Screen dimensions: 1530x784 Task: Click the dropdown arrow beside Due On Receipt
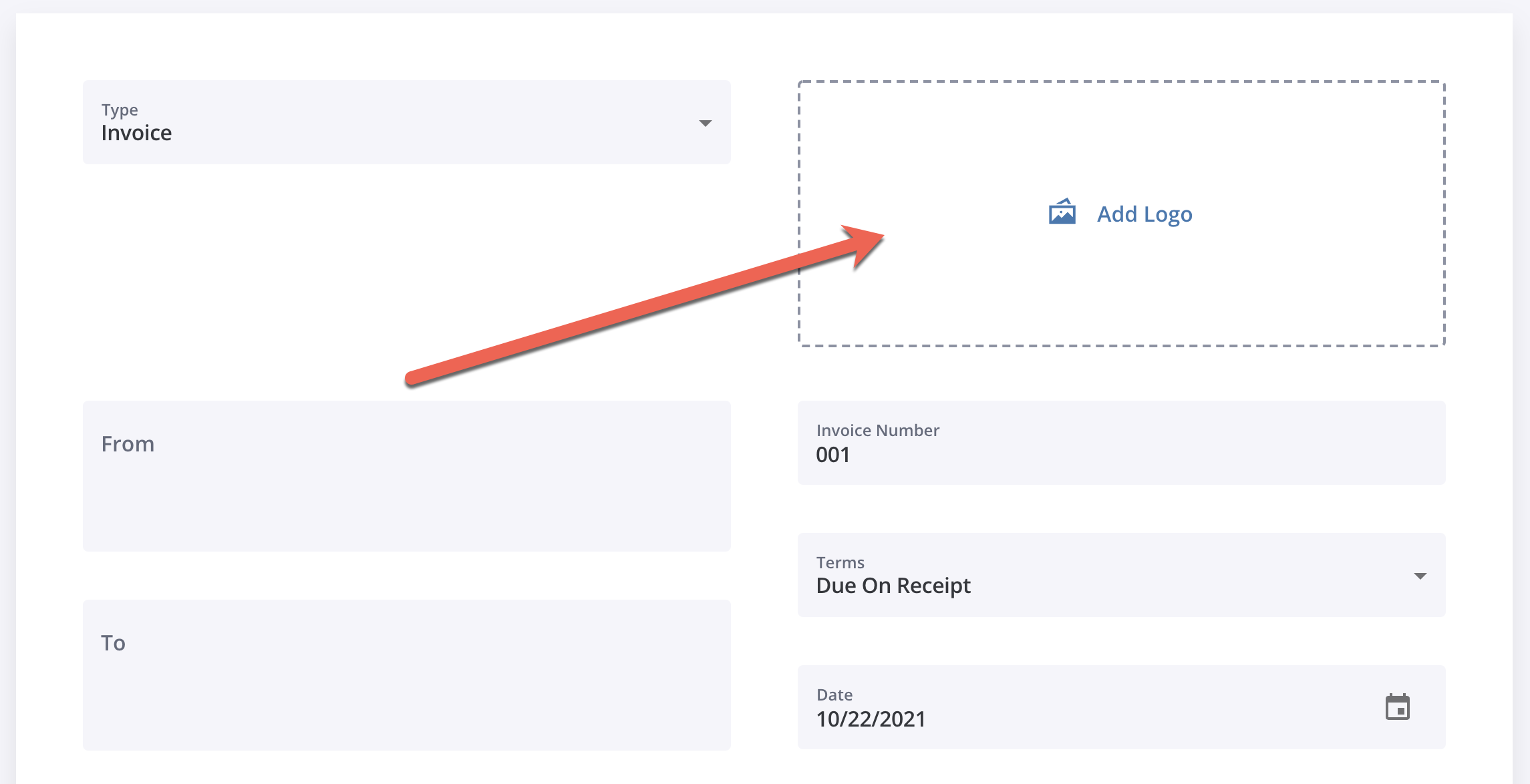1420,575
